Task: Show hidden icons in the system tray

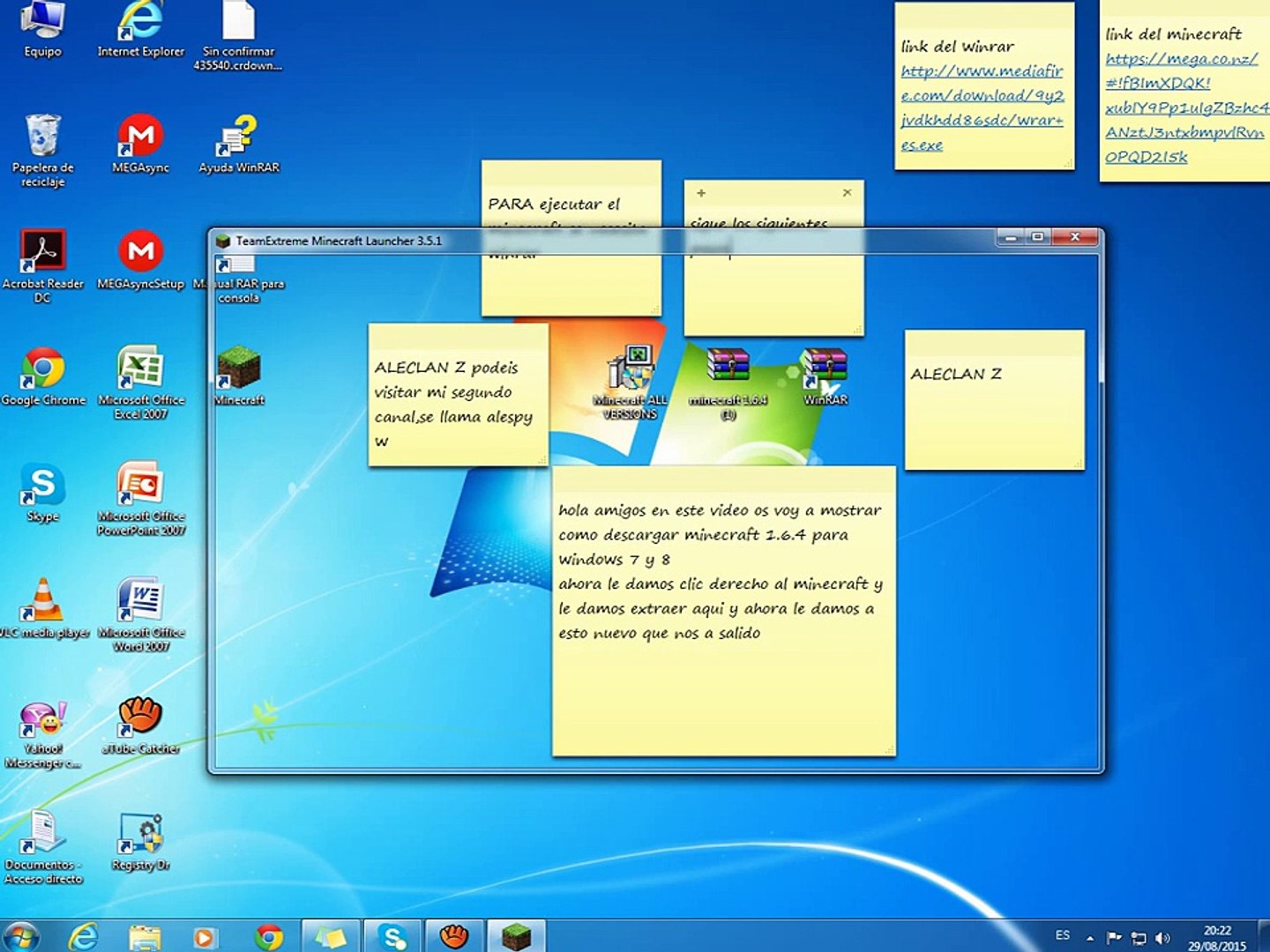Action: 1090,938
